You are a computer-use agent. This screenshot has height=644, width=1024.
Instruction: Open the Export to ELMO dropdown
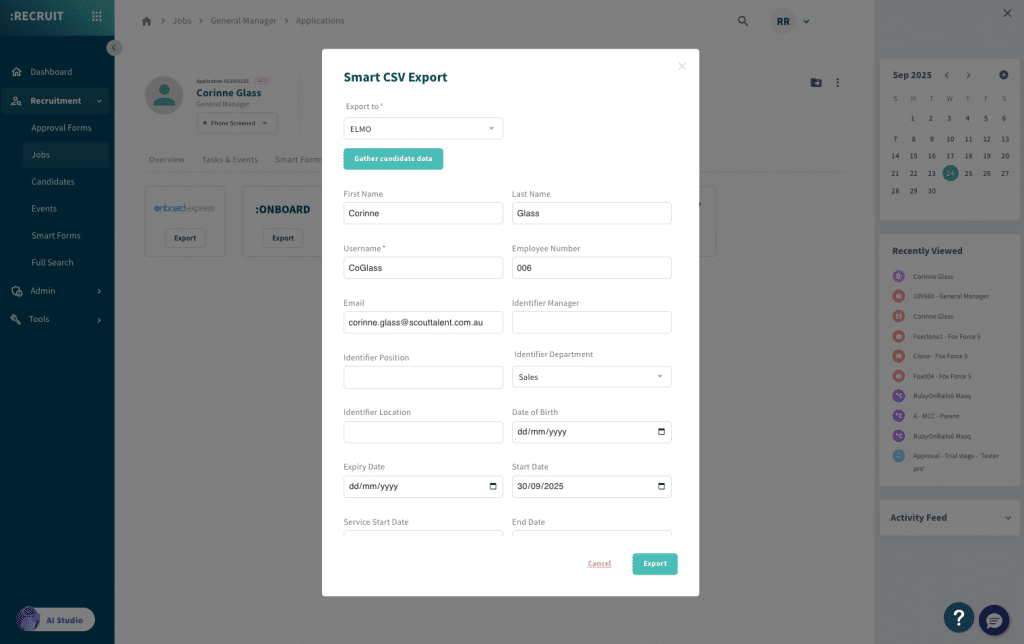coord(422,128)
